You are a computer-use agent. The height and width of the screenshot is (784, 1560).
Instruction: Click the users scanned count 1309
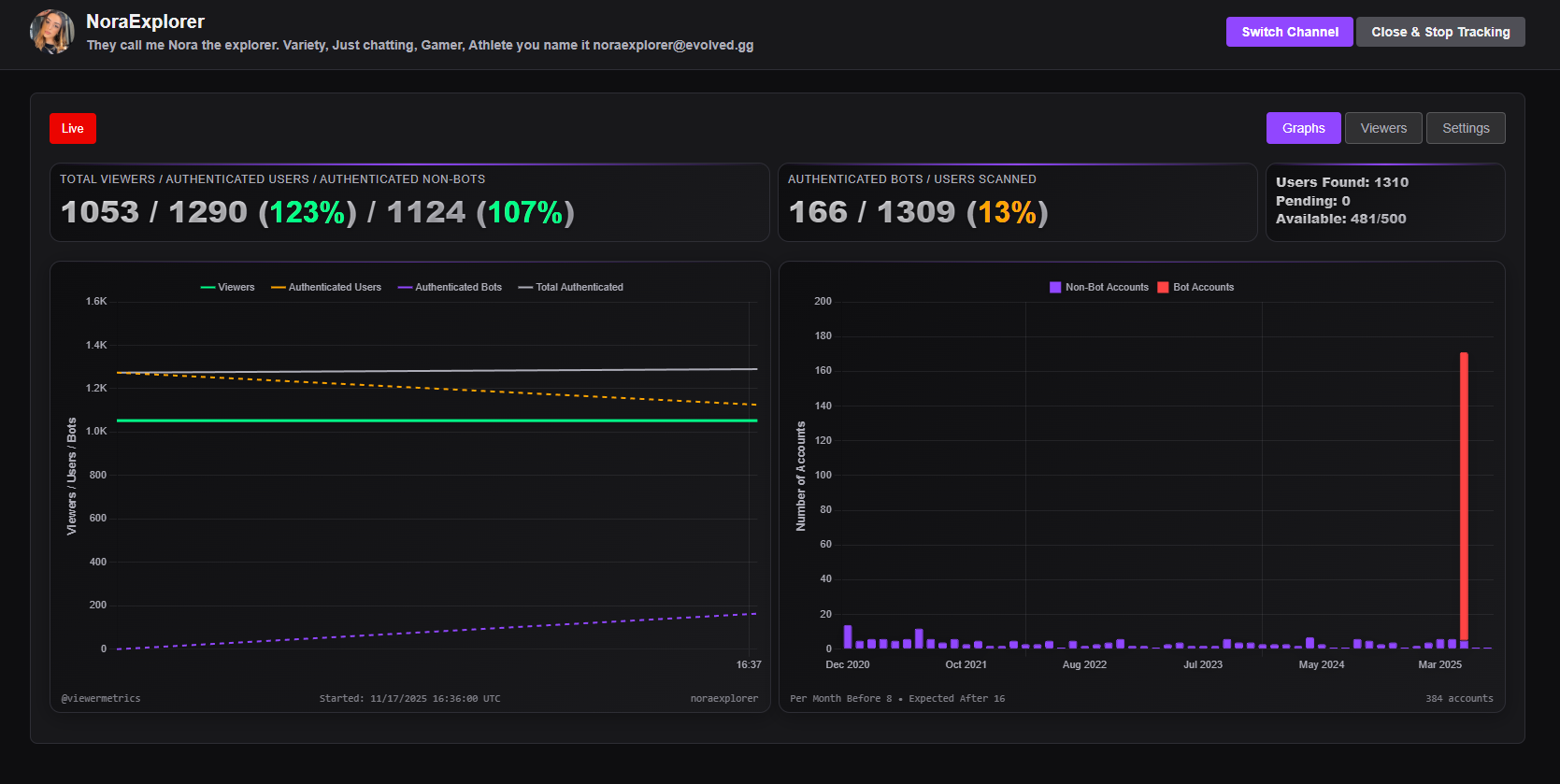[x=916, y=212]
